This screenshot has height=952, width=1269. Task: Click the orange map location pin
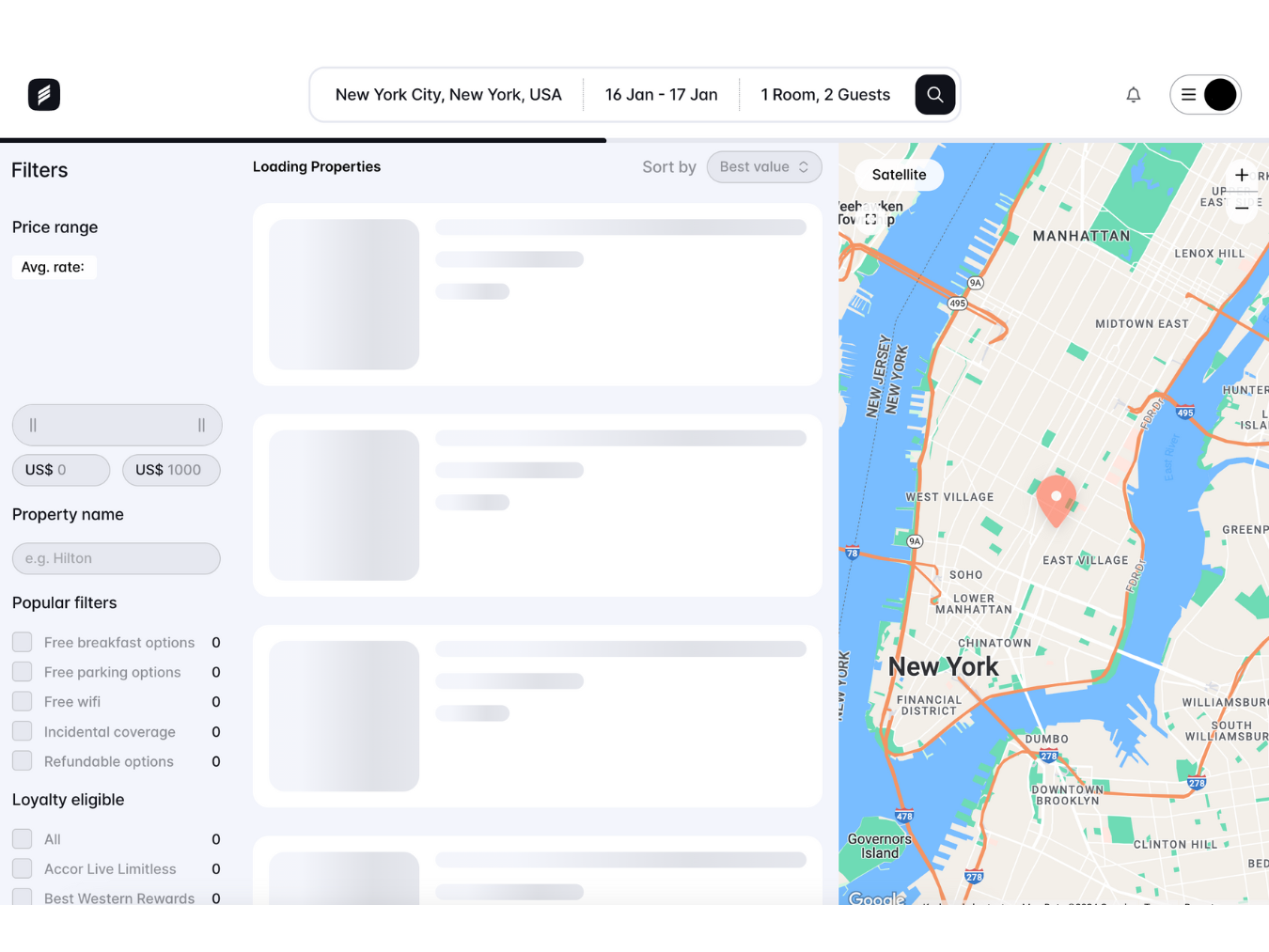(x=1056, y=500)
